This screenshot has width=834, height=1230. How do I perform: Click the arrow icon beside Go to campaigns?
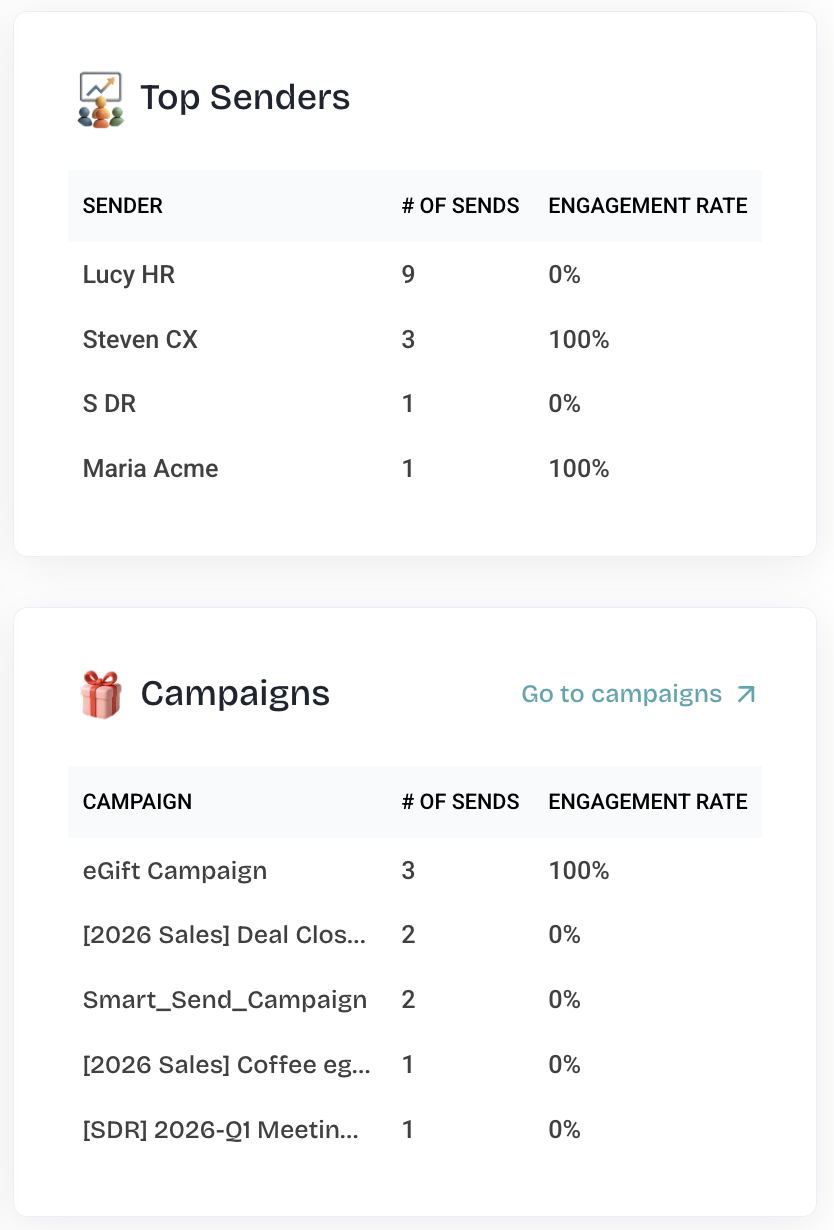coord(746,694)
